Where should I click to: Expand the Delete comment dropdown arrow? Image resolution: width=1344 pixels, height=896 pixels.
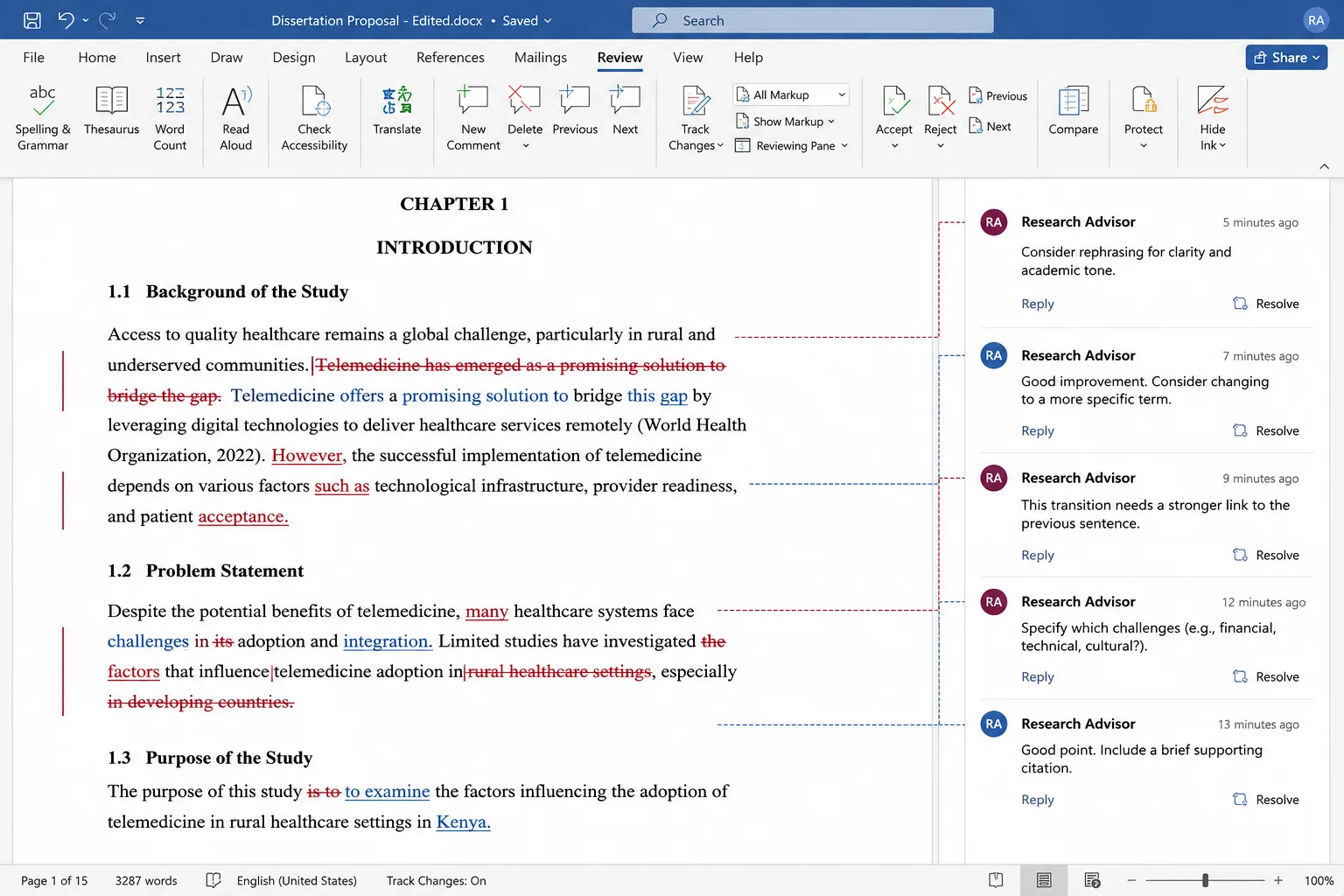526,146
